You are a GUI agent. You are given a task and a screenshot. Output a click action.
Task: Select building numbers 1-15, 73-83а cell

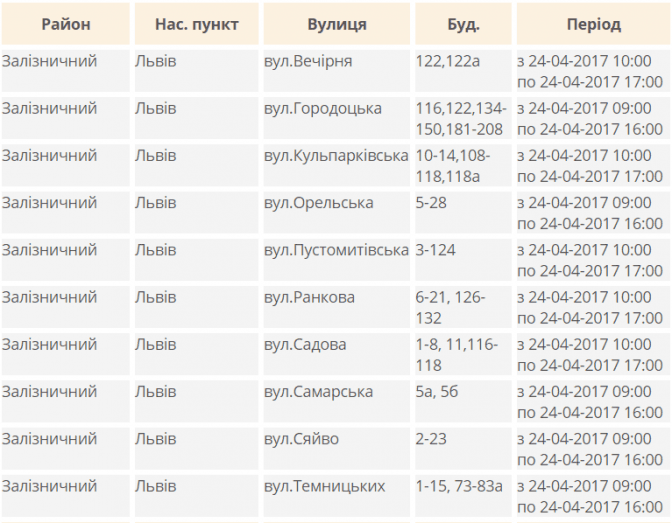(x=459, y=486)
